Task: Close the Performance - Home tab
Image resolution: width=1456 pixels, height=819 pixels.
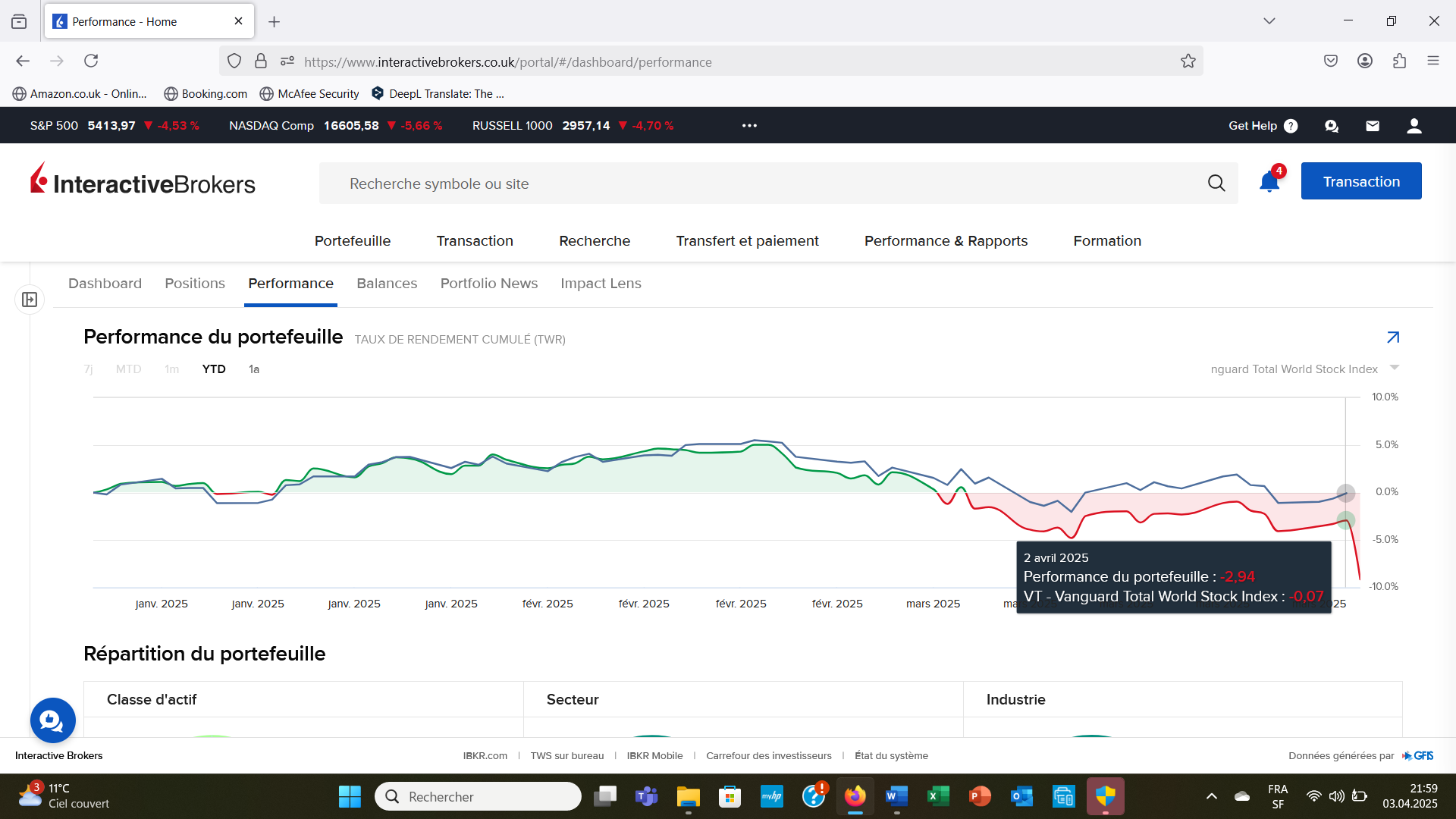Action: pyautogui.click(x=238, y=21)
